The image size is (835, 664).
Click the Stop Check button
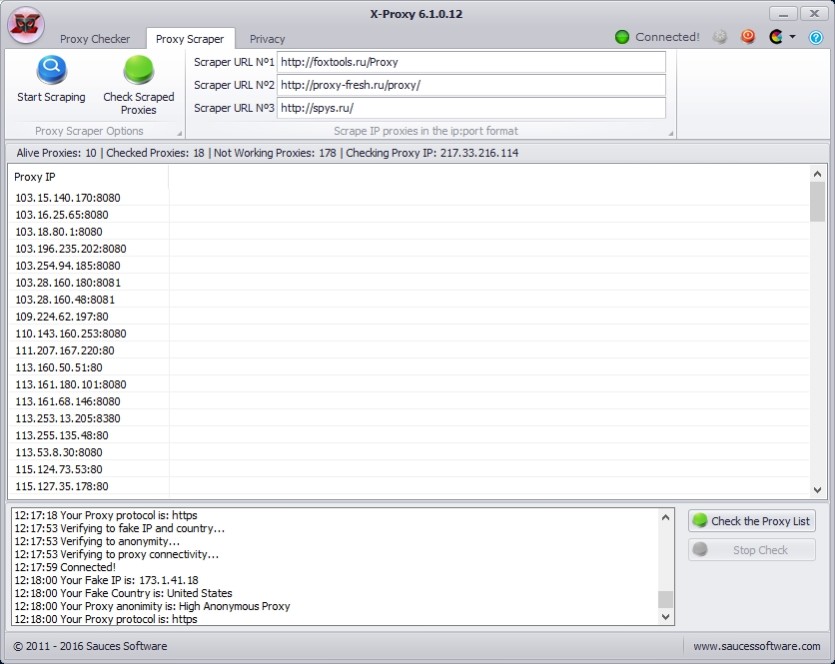click(x=751, y=550)
